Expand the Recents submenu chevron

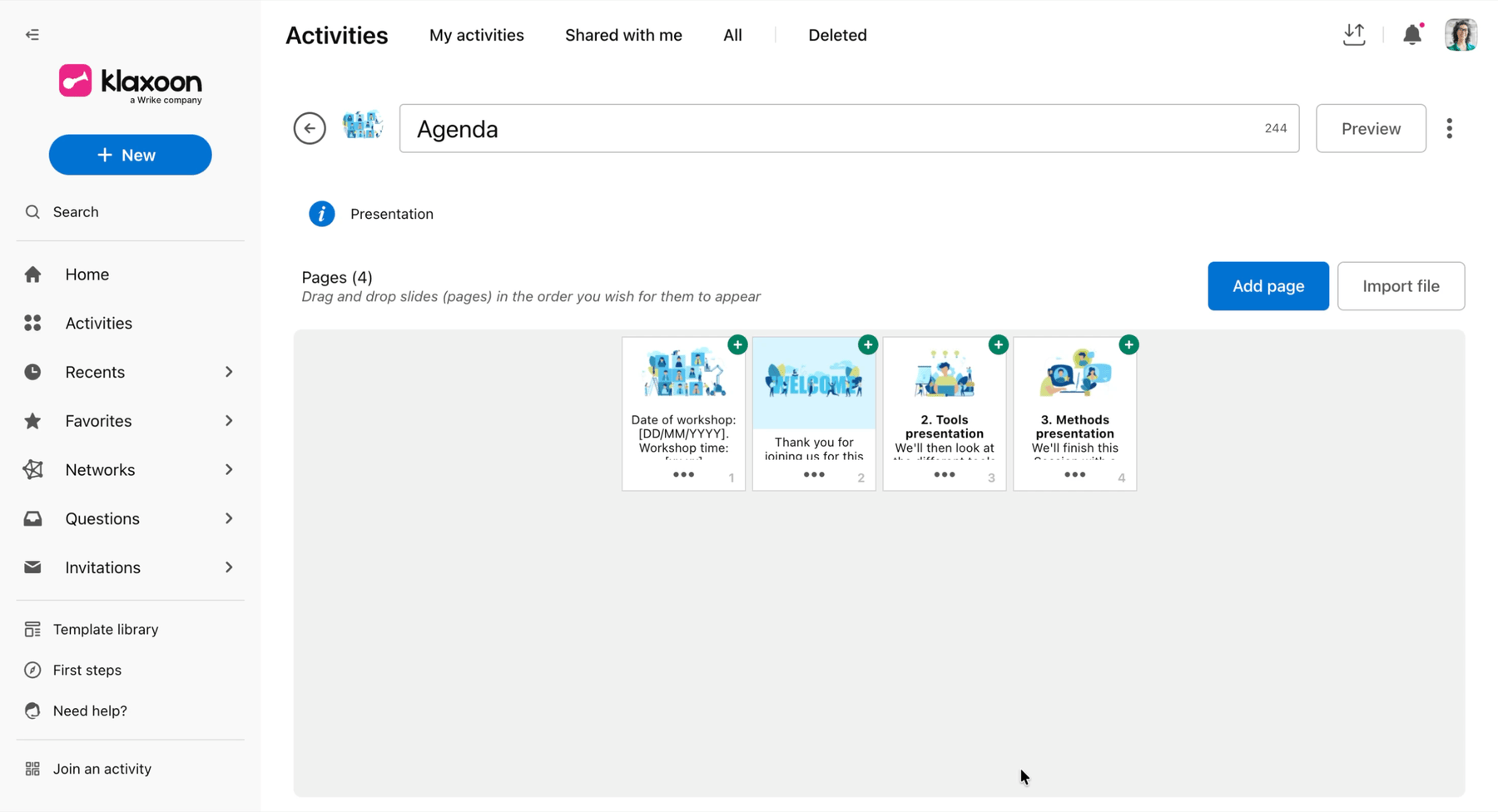229,372
